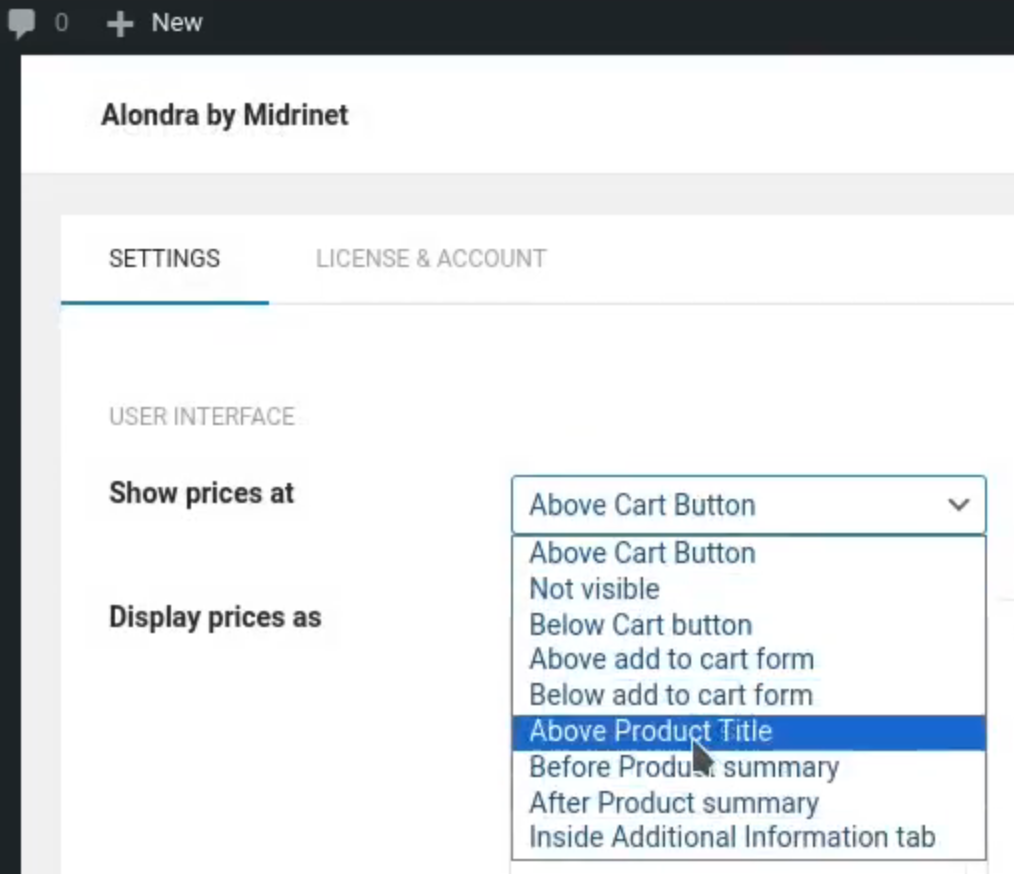Select highlighted Above Product Title option
This screenshot has height=874, width=1014.
point(748,731)
